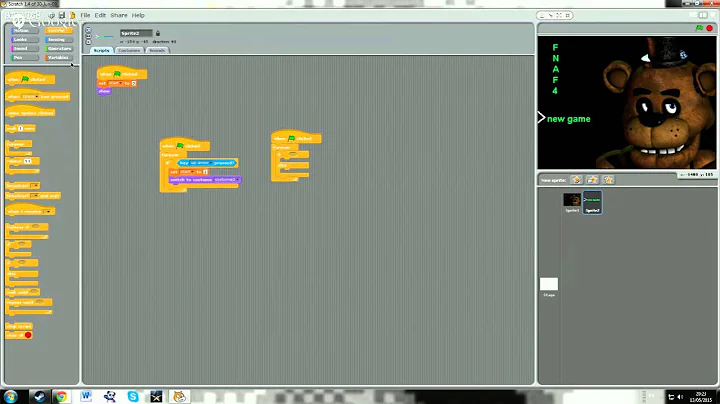Image resolution: width=720 pixels, height=404 pixels.
Task: Open the Help menu
Action: pyautogui.click(x=138, y=15)
